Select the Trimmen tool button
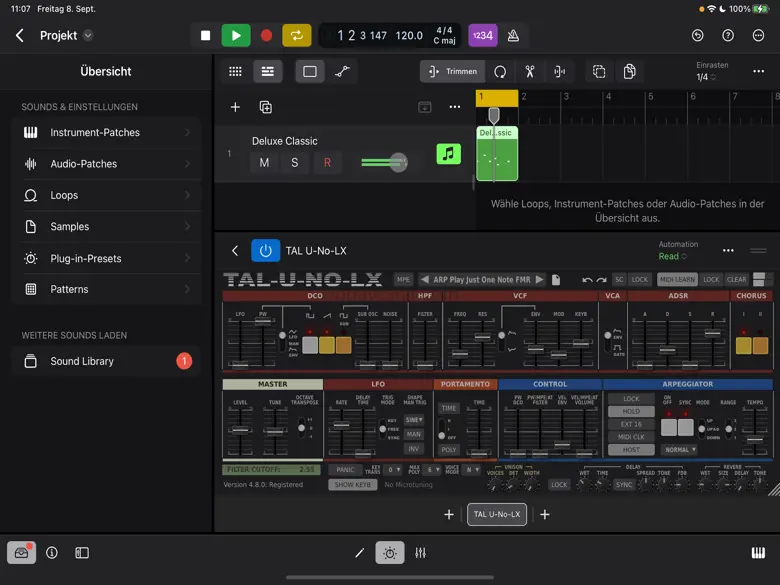 452,72
